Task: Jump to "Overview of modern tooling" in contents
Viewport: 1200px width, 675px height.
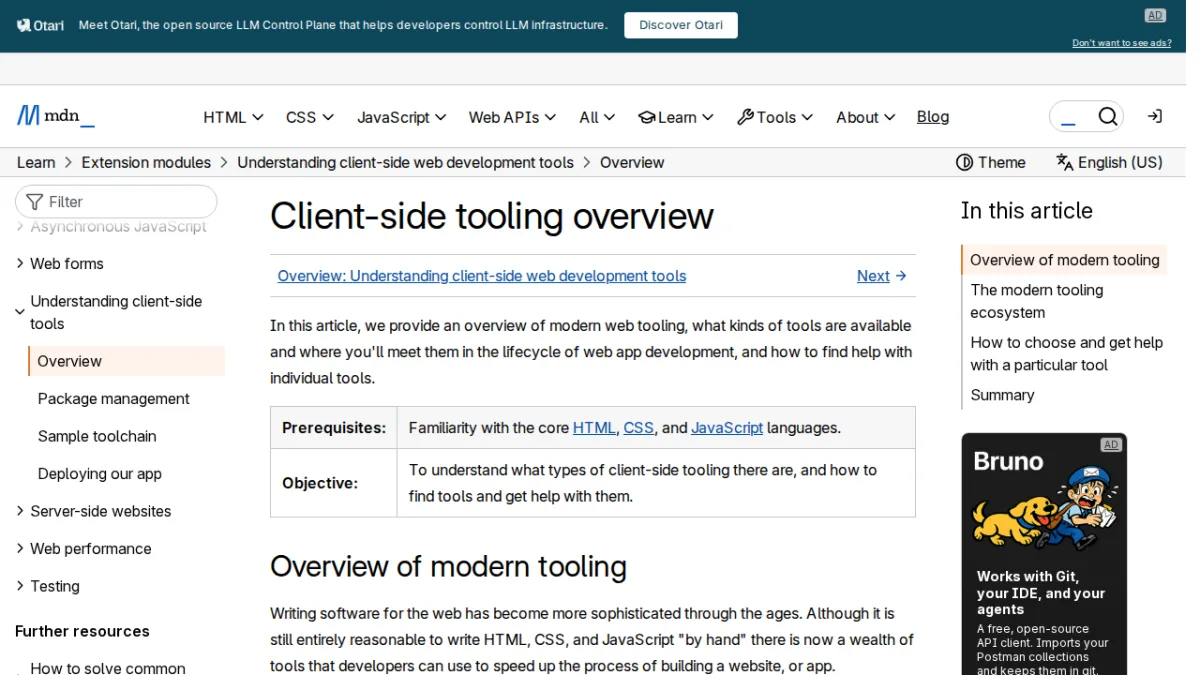Action: pyautogui.click(x=1065, y=260)
